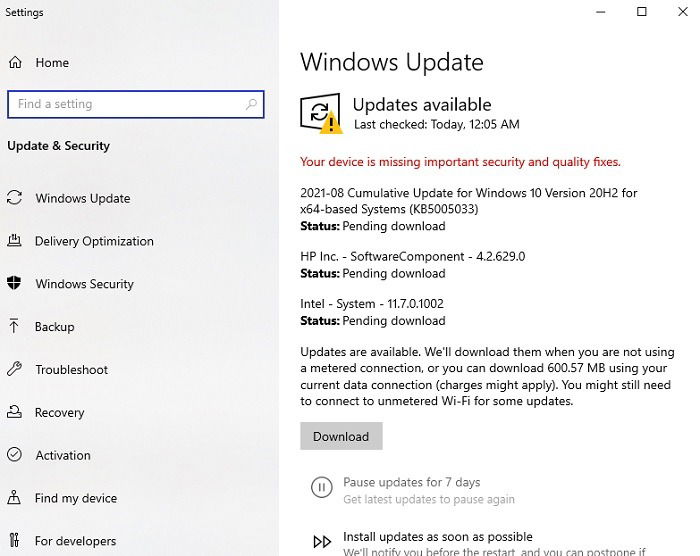Select Troubleshoot from the sidebar
This screenshot has height=556, width=700.
pyautogui.click(x=71, y=370)
